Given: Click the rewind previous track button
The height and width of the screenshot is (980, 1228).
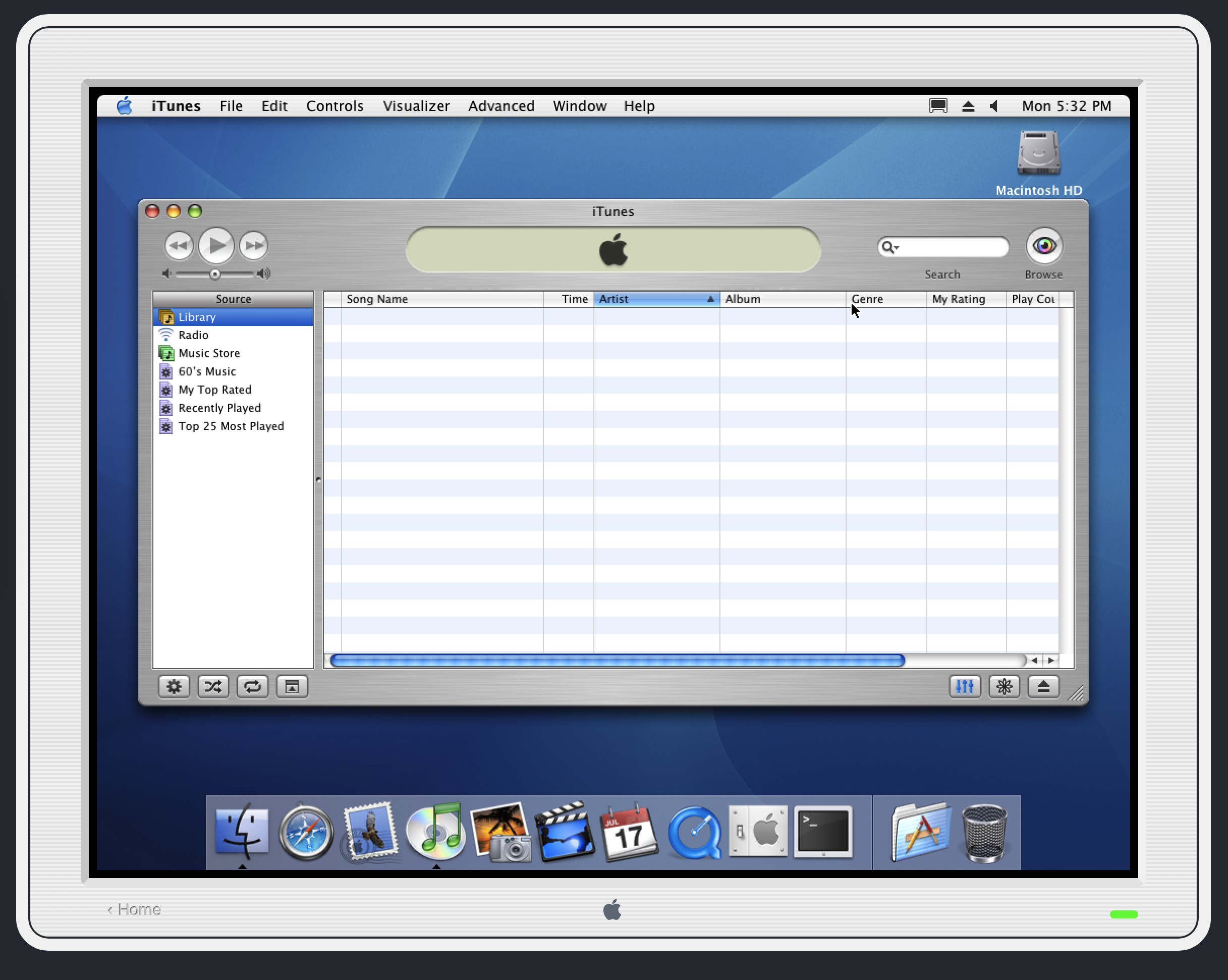Looking at the screenshot, I should [x=179, y=246].
